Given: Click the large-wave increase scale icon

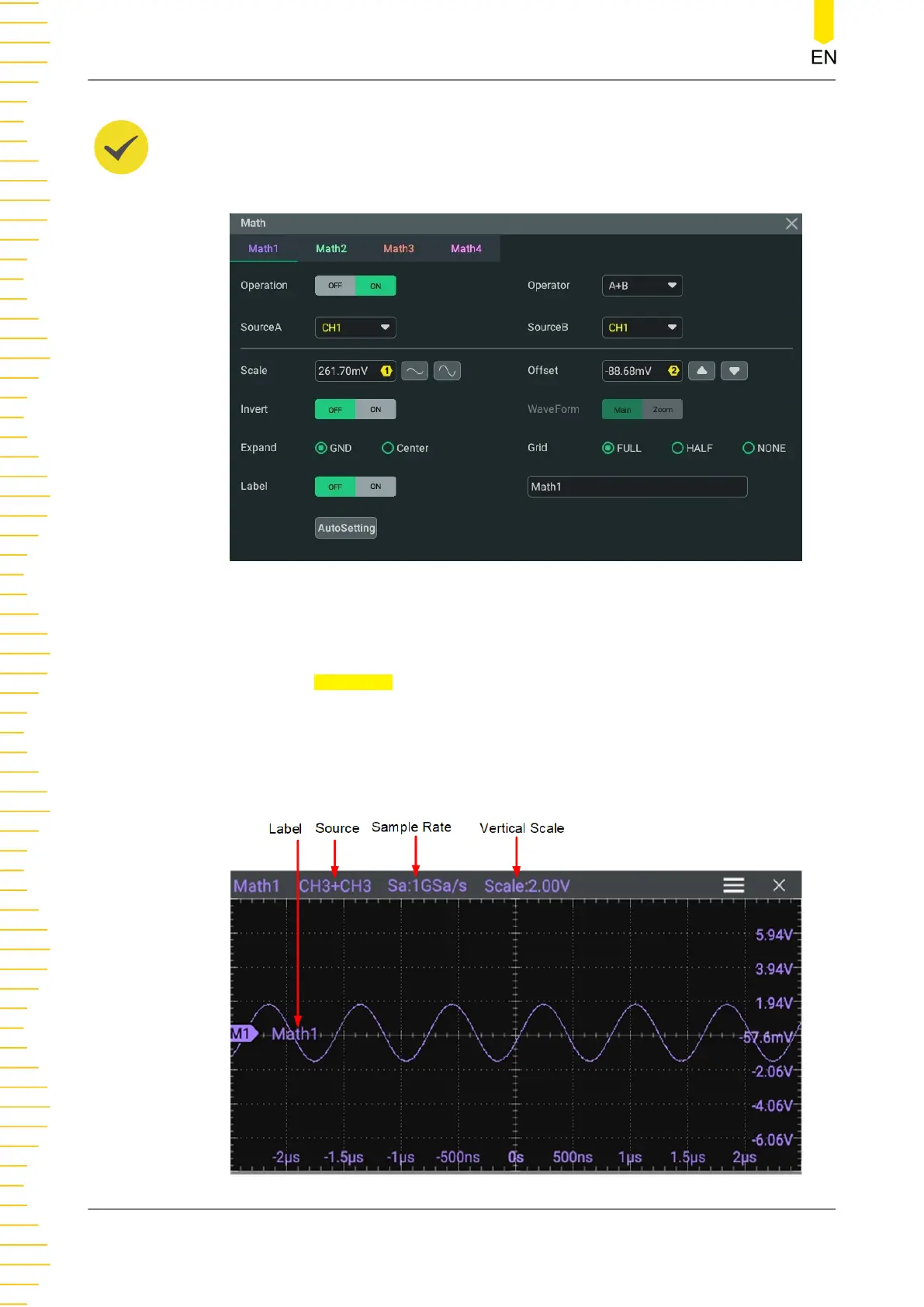Looking at the screenshot, I should coord(447,371).
